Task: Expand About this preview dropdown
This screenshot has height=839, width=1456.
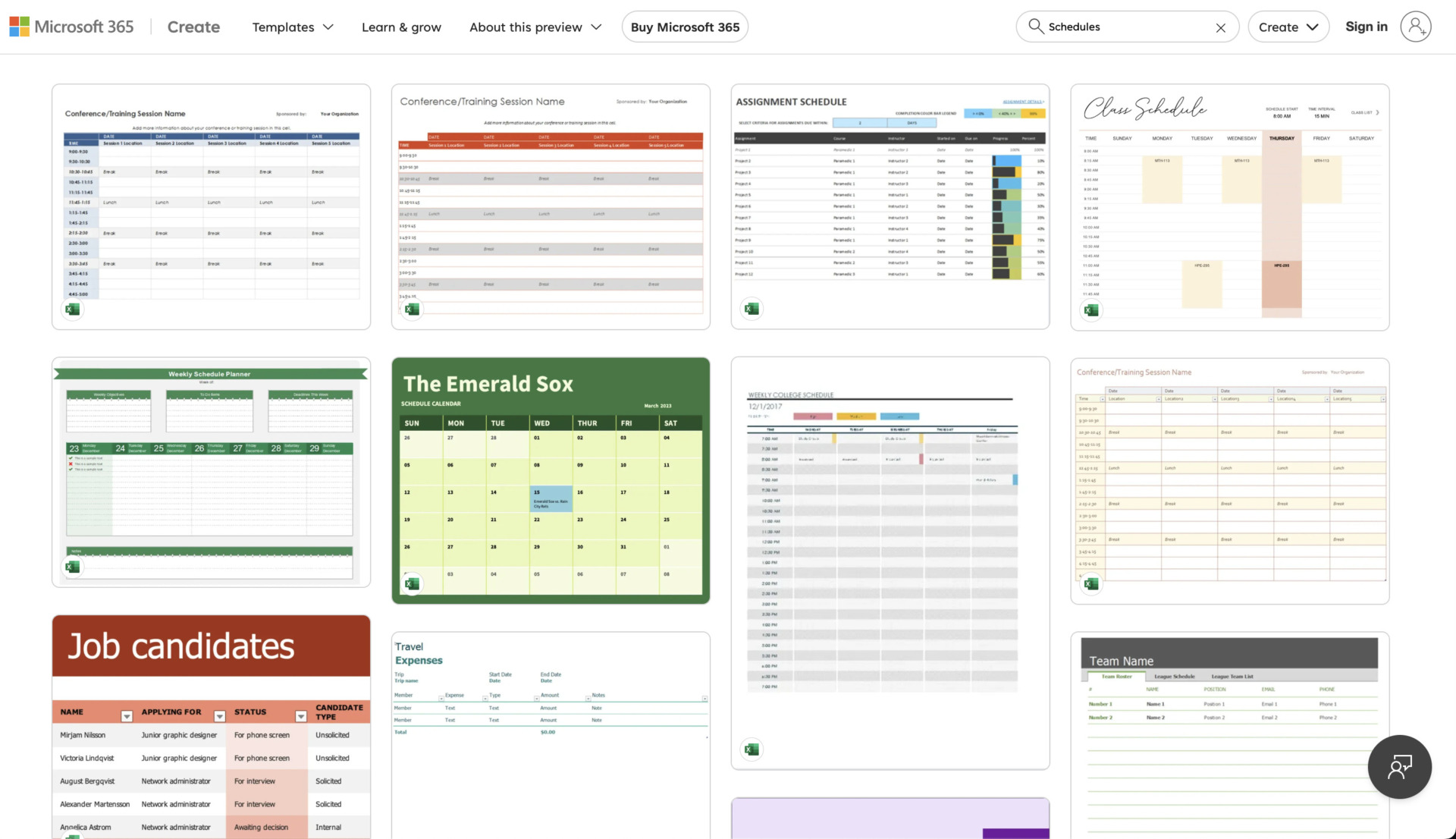Action: pyautogui.click(x=535, y=27)
